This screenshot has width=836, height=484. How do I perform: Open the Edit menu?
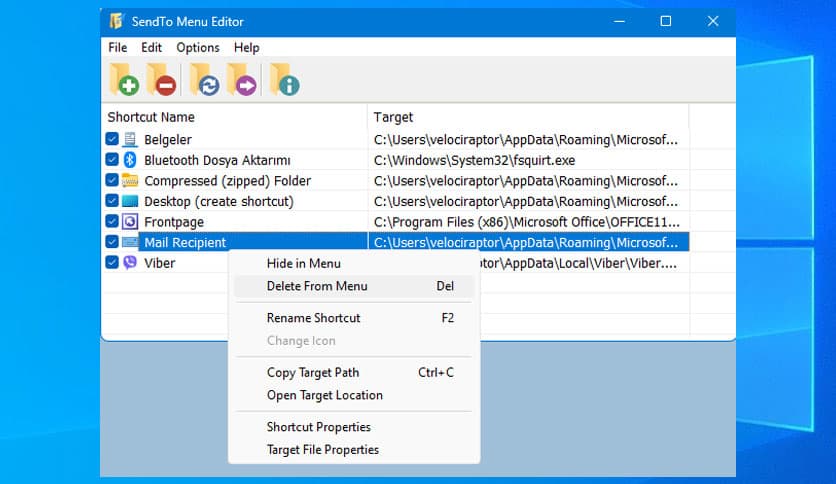point(151,47)
